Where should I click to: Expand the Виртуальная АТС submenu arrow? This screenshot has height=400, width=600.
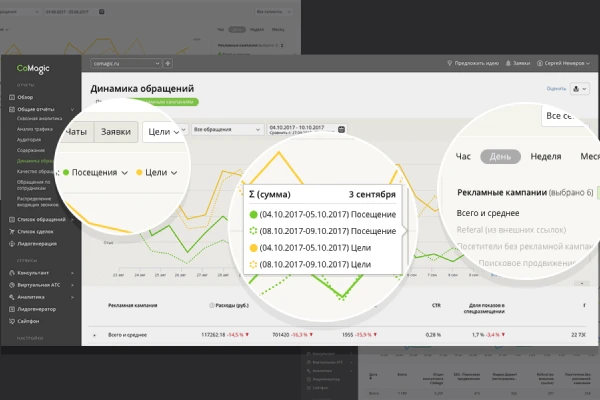[72, 285]
